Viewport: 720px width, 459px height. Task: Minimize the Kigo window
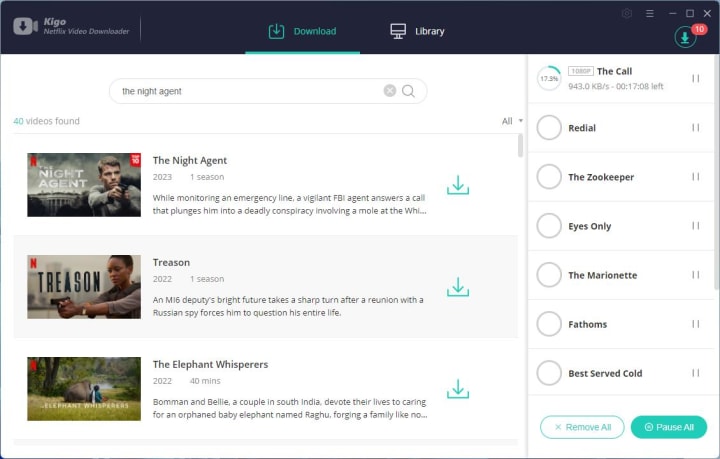point(673,14)
